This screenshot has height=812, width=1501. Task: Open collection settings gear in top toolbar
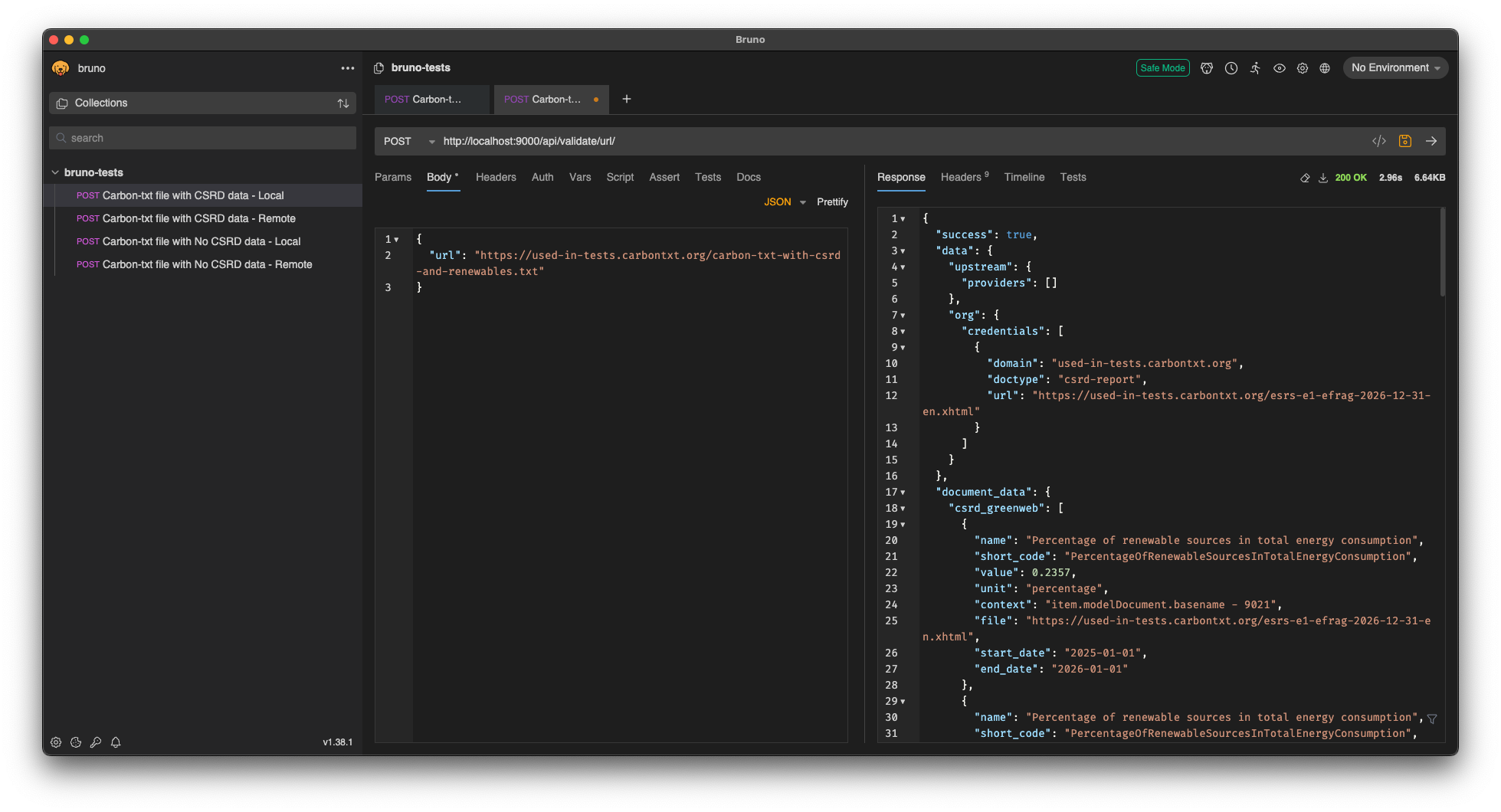[x=1303, y=68]
